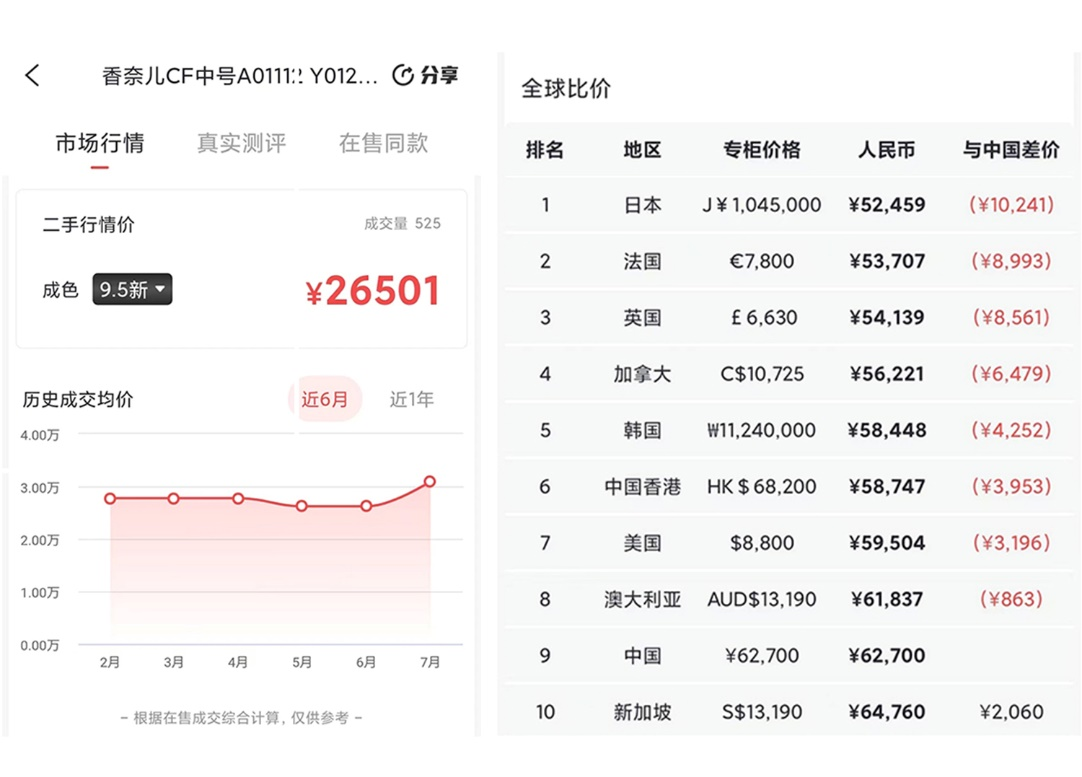Tap the 分享 share button
This screenshot has width=1082, height=777.
(x=440, y=75)
